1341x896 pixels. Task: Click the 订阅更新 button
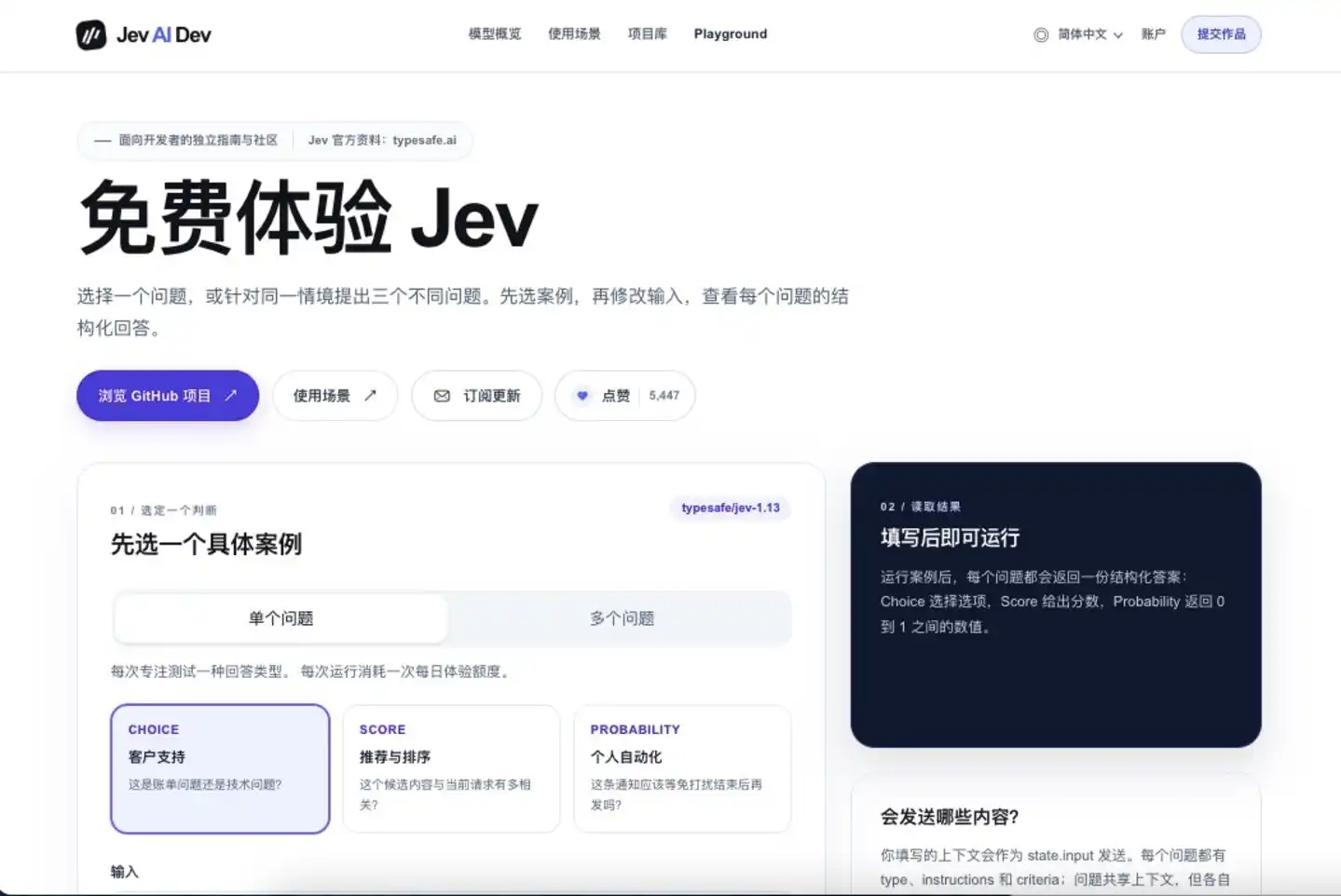coord(477,396)
